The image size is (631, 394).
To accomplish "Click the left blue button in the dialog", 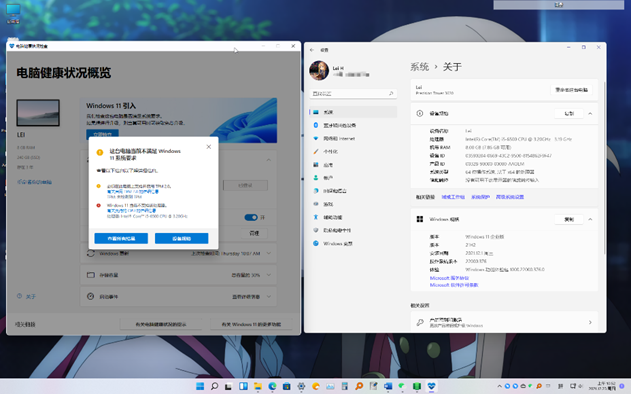I will coord(121,238).
